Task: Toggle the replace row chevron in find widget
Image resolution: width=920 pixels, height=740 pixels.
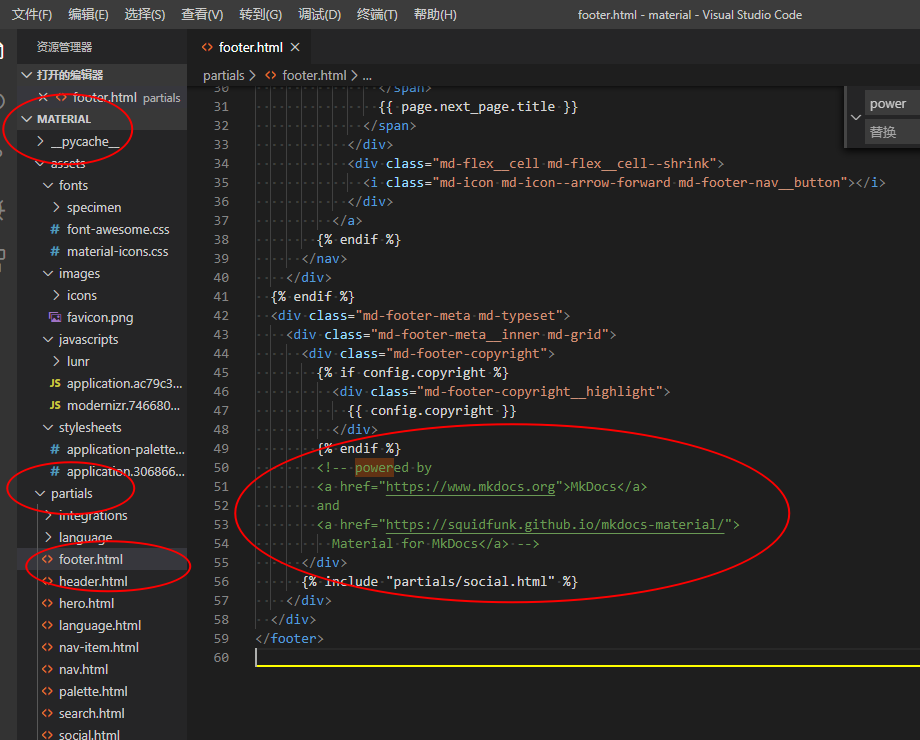Action: point(856,117)
